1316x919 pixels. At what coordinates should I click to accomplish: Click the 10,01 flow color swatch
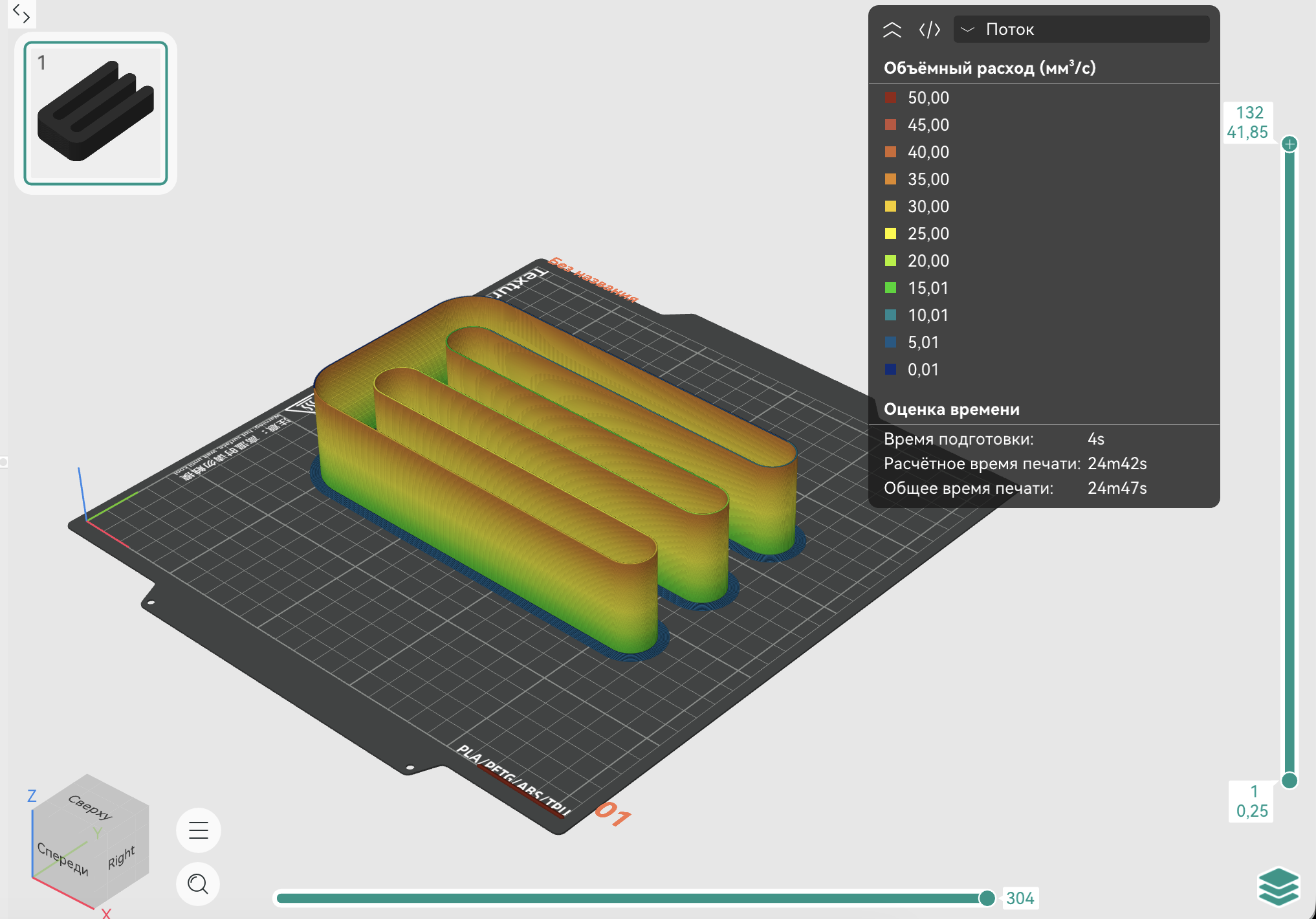pos(891,315)
